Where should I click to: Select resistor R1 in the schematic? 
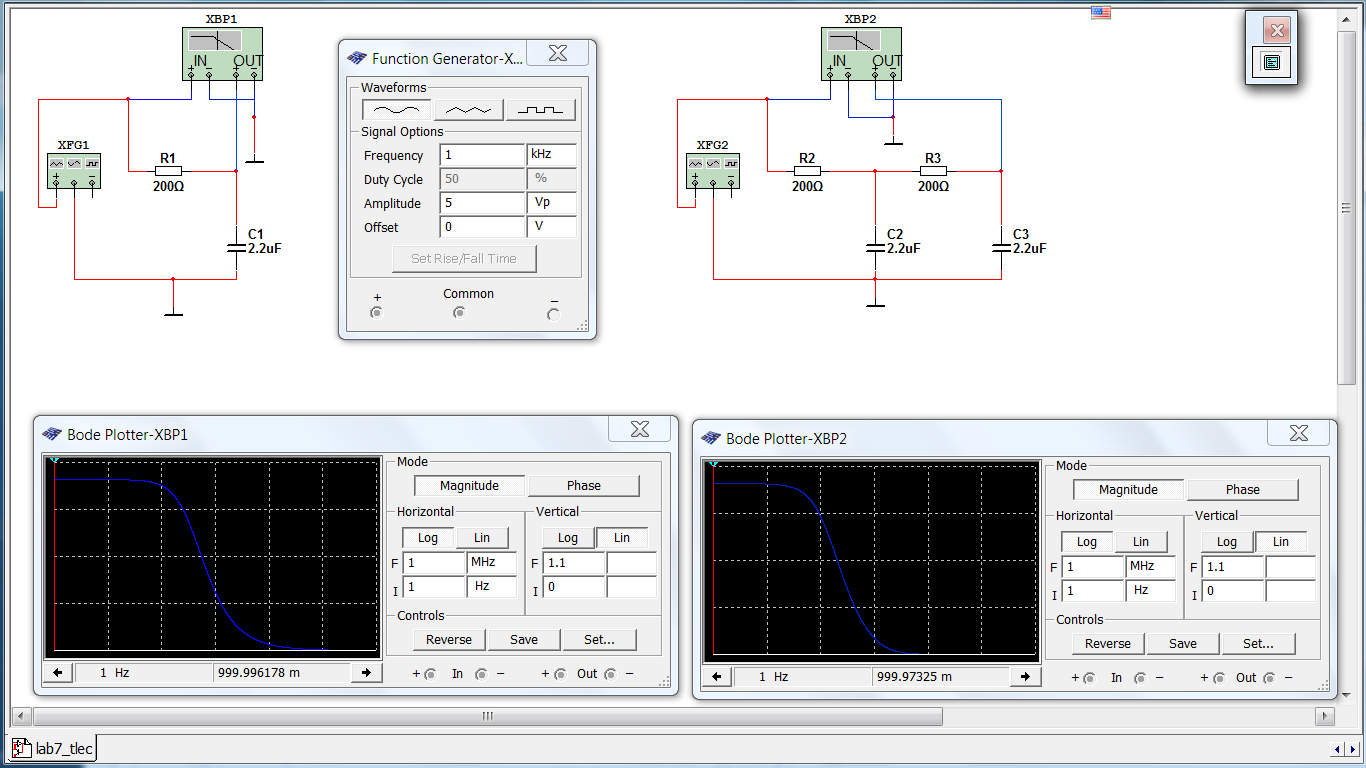[168, 171]
